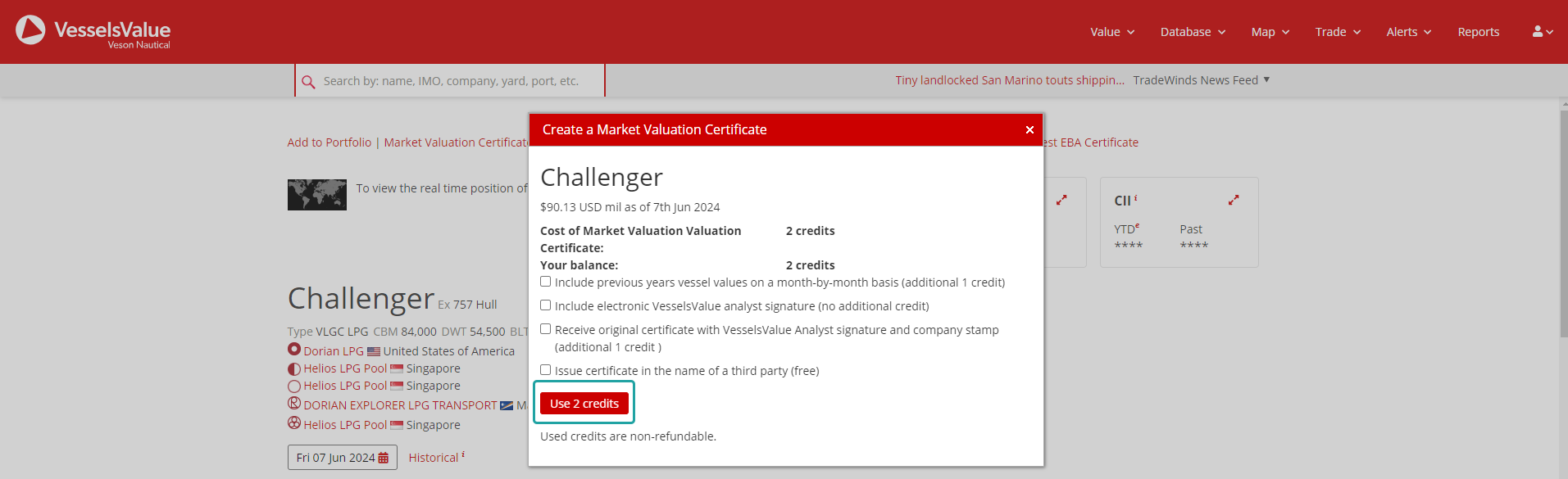Enable previous years month-by-month values option
Image resolution: width=1568 pixels, height=479 pixels.
coord(546,282)
